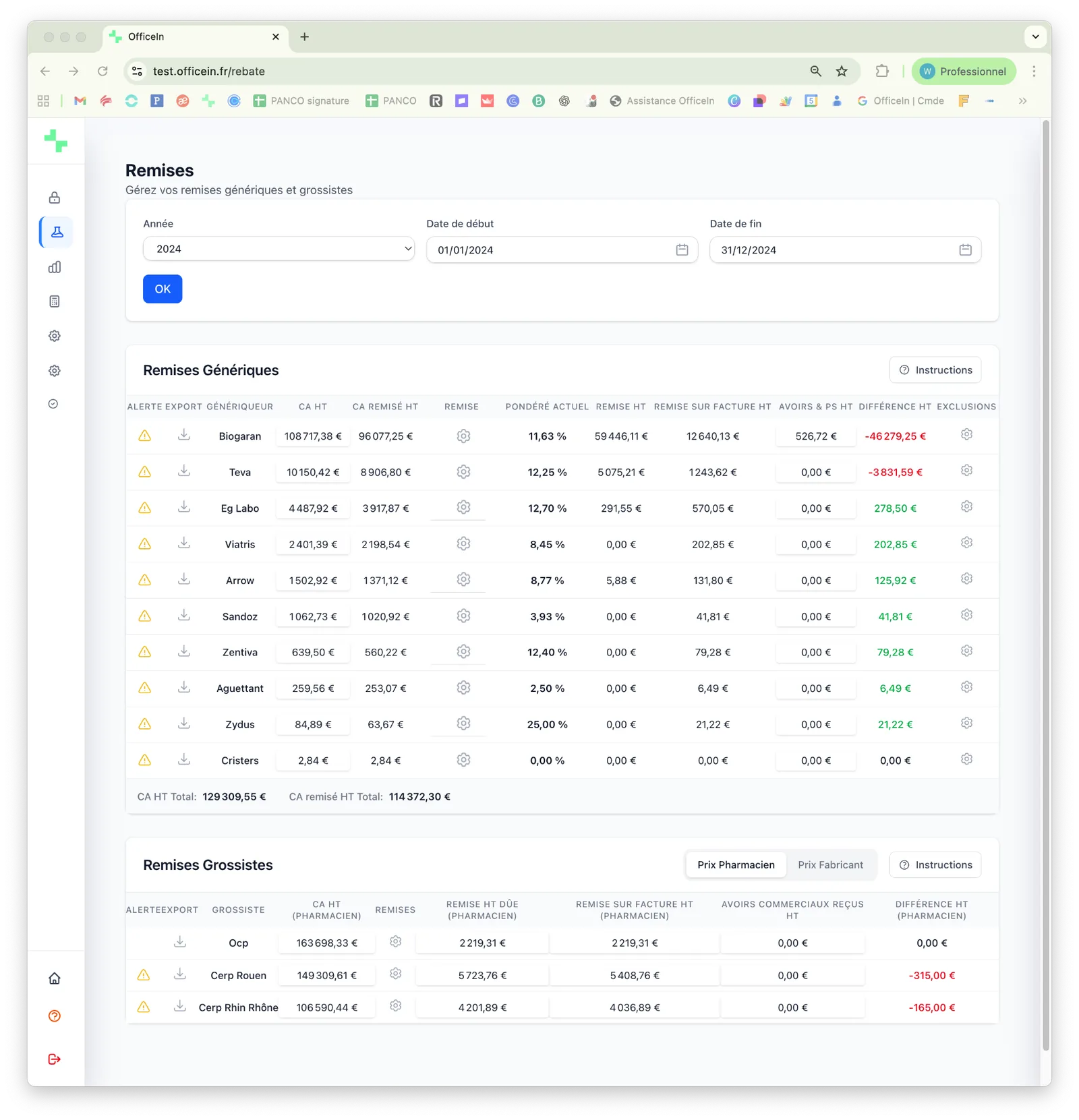Open Assistance OfficeIn bookmark
1079x1120 pixels.
click(662, 100)
